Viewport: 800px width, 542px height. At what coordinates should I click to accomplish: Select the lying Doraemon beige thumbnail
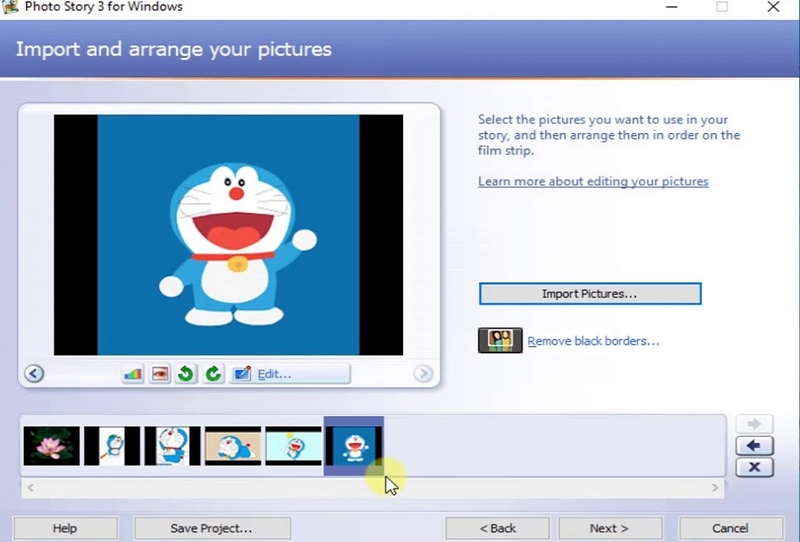pyautogui.click(x=233, y=446)
